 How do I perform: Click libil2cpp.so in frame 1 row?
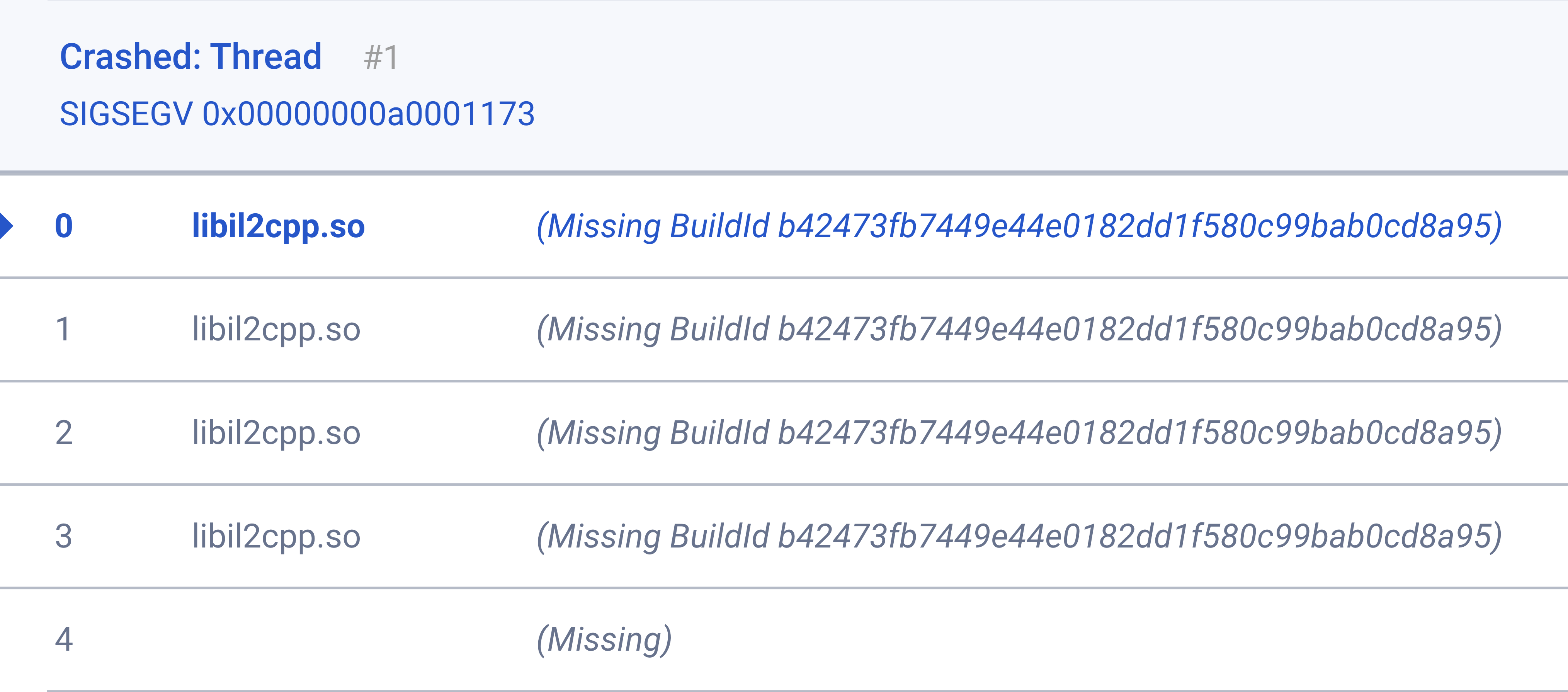(276, 329)
